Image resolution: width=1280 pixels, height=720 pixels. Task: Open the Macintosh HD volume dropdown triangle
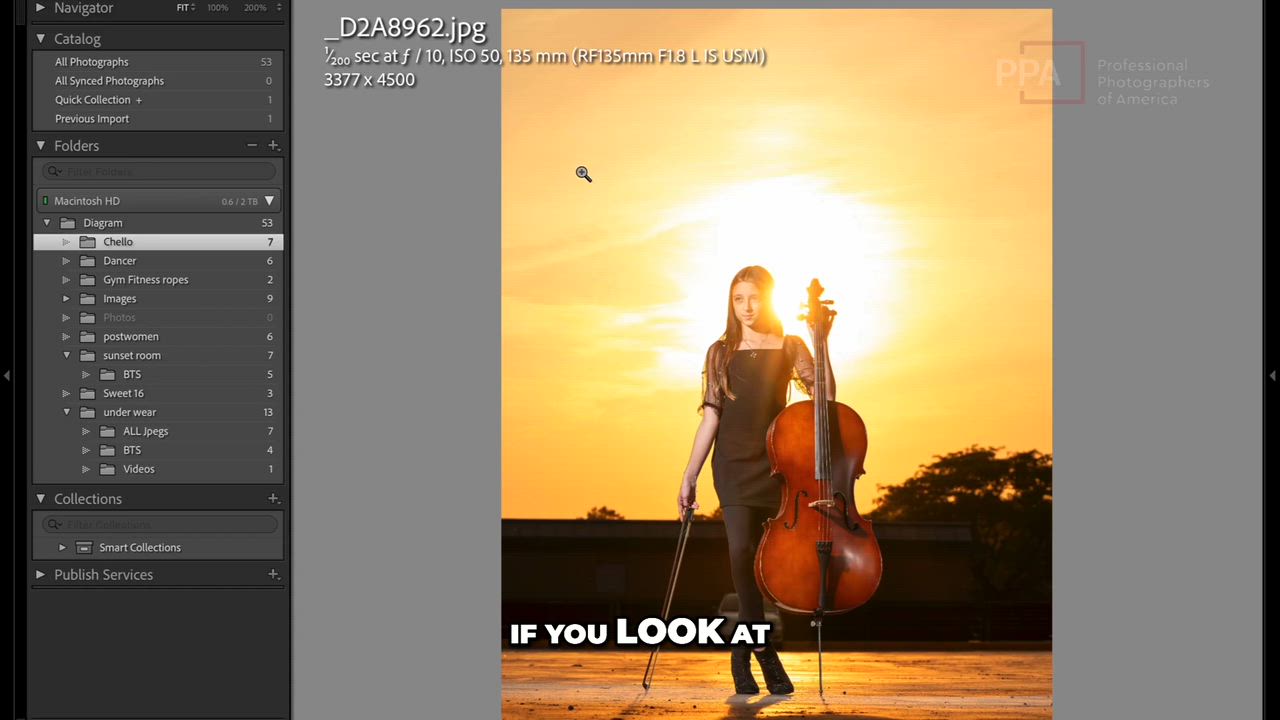coord(269,201)
